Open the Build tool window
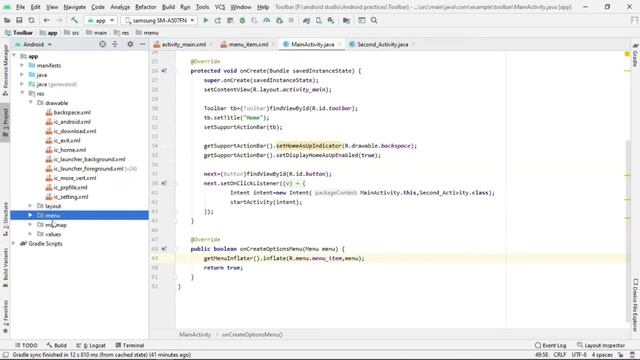 pyautogui.click(x=57, y=345)
